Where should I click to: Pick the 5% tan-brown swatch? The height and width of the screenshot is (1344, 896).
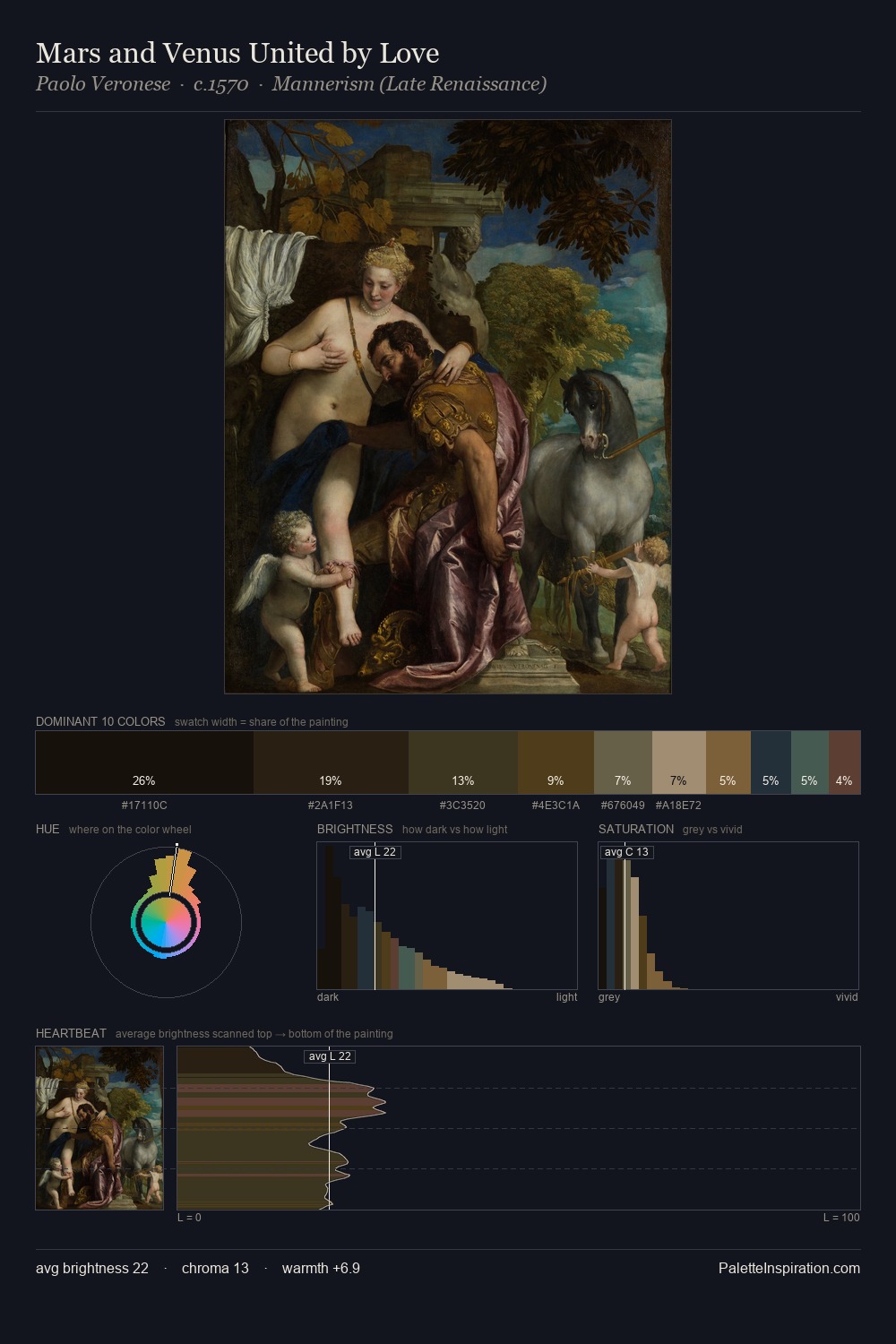click(x=728, y=762)
